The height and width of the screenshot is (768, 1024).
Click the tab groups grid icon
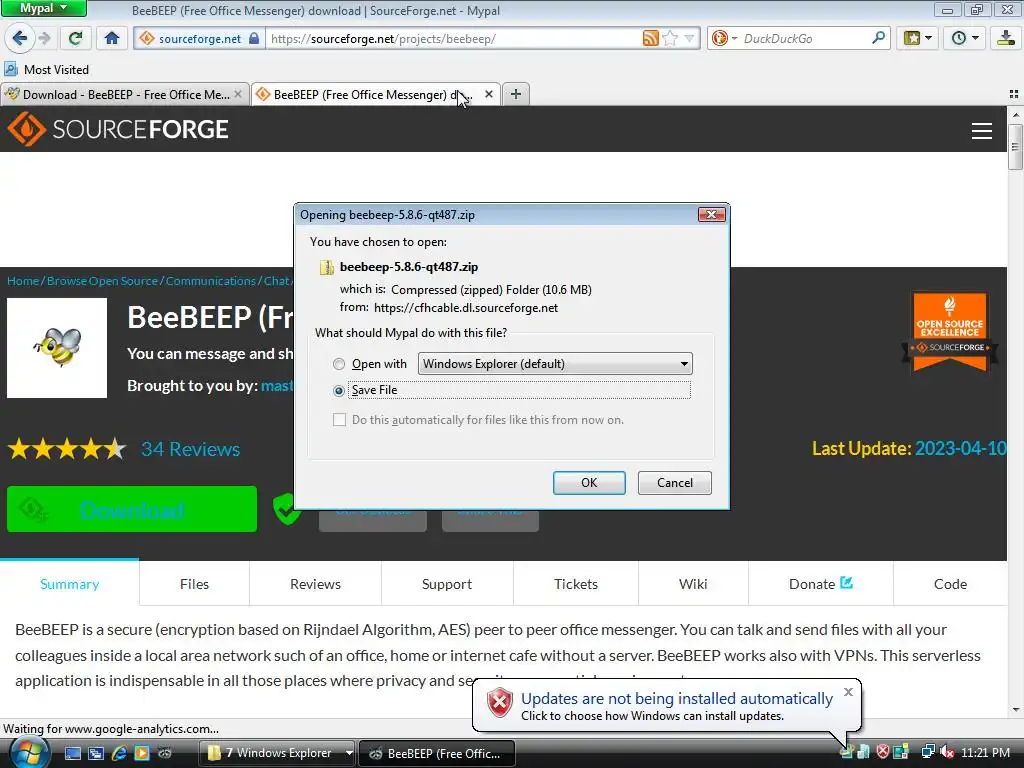[1014, 94]
